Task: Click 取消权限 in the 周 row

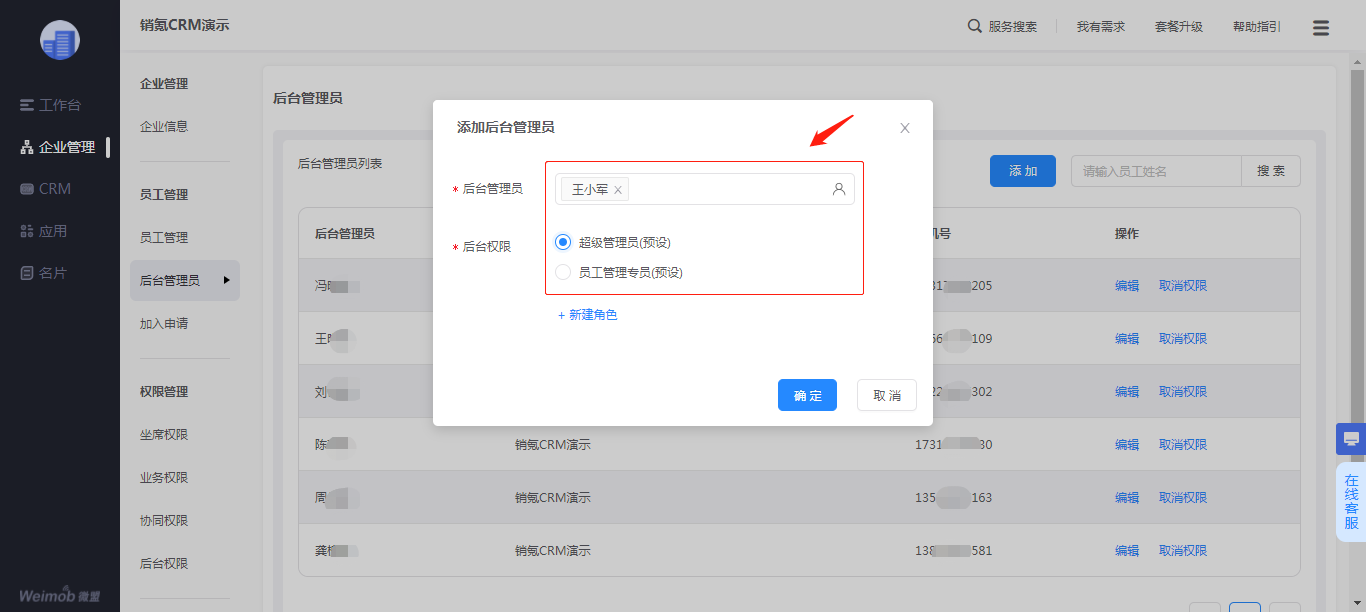Action: [1183, 498]
